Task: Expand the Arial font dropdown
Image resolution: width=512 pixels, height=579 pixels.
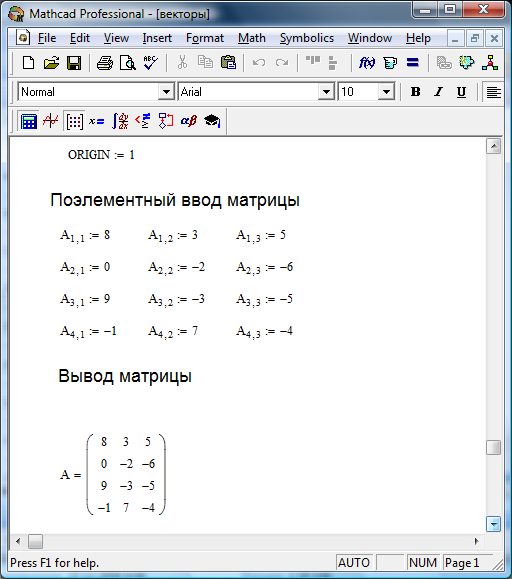Action: (326, 92)
